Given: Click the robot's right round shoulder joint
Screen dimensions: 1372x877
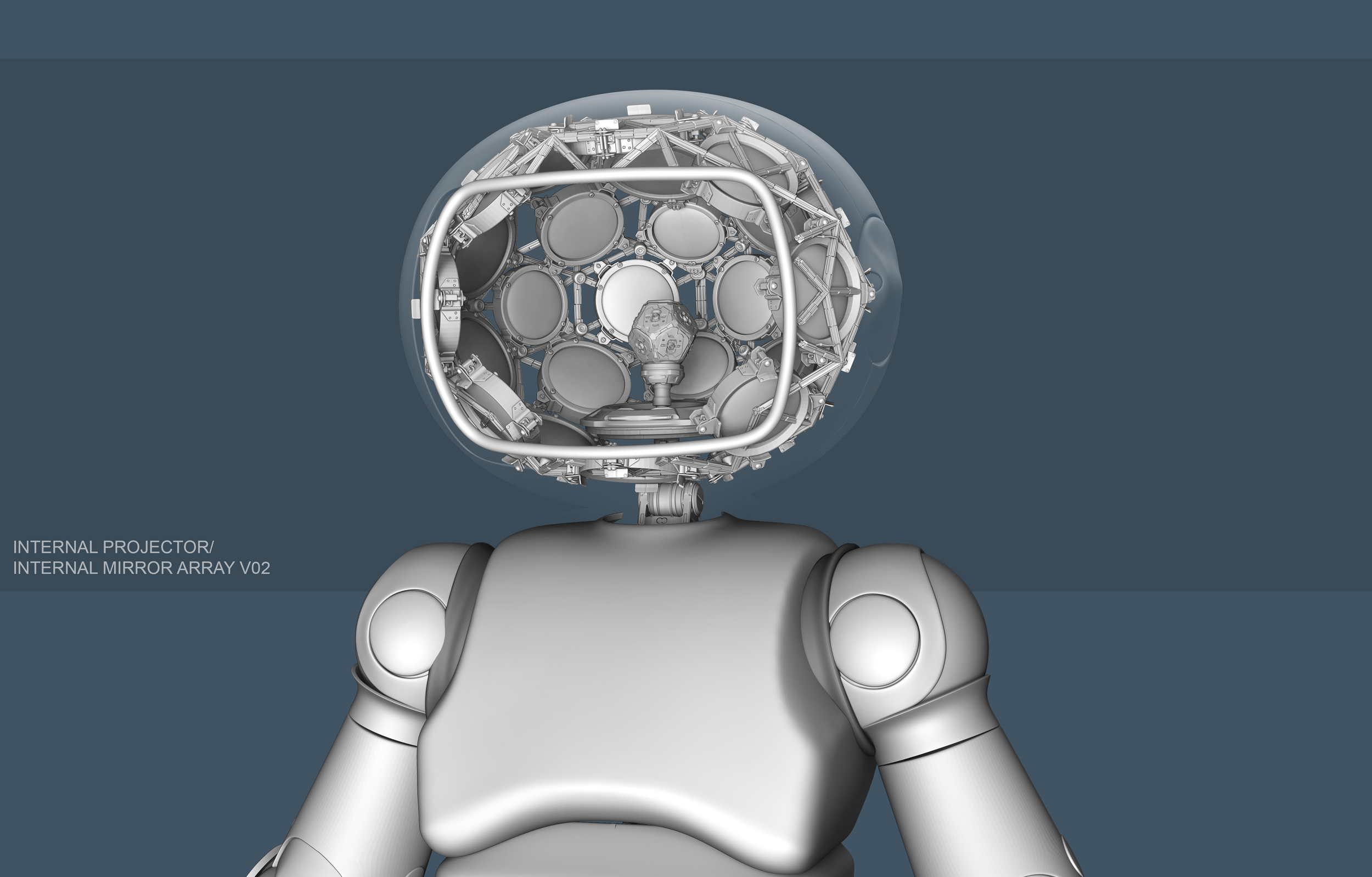Looking at the screenshot, I should [x=874, y=639].
